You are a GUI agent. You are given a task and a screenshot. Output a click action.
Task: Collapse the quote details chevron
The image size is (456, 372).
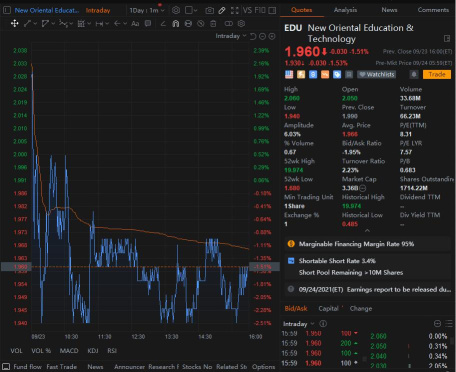367,230
